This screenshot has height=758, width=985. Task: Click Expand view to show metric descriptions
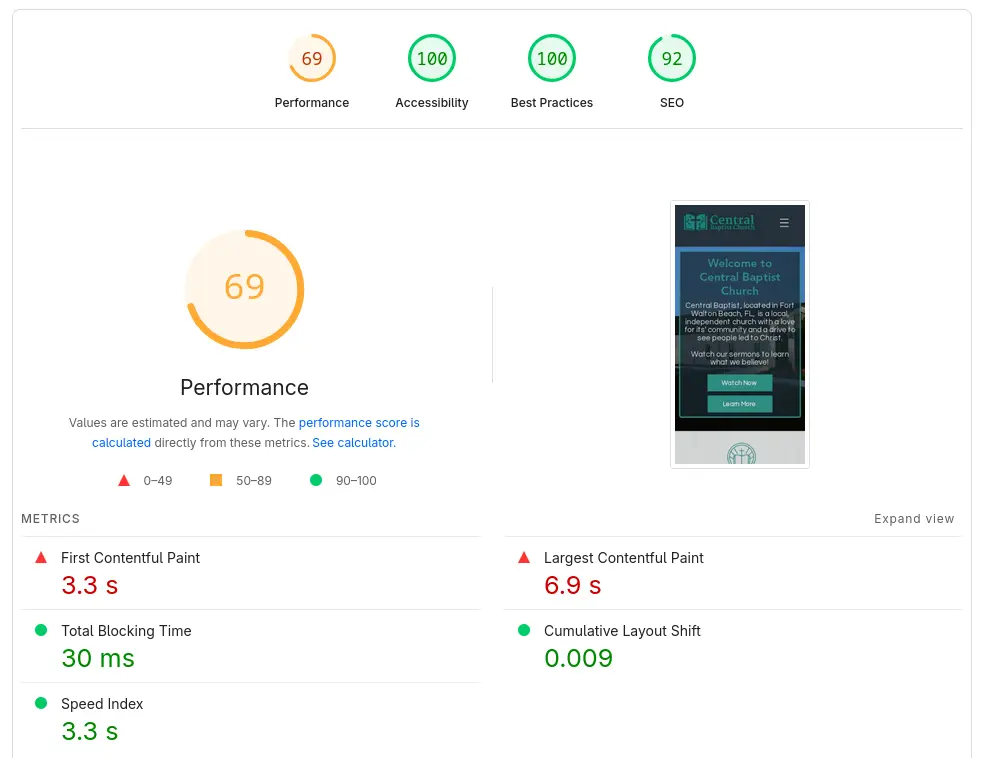pyautogui.click(x=913, y=518)
